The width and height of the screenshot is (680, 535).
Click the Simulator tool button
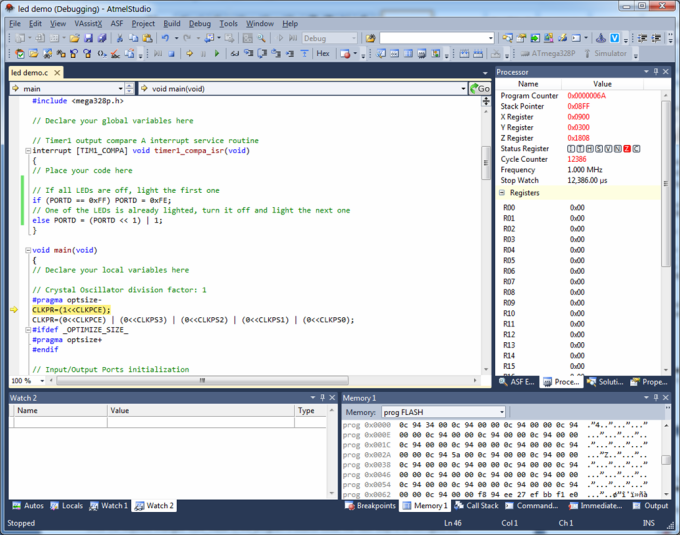tap(605, 53)
